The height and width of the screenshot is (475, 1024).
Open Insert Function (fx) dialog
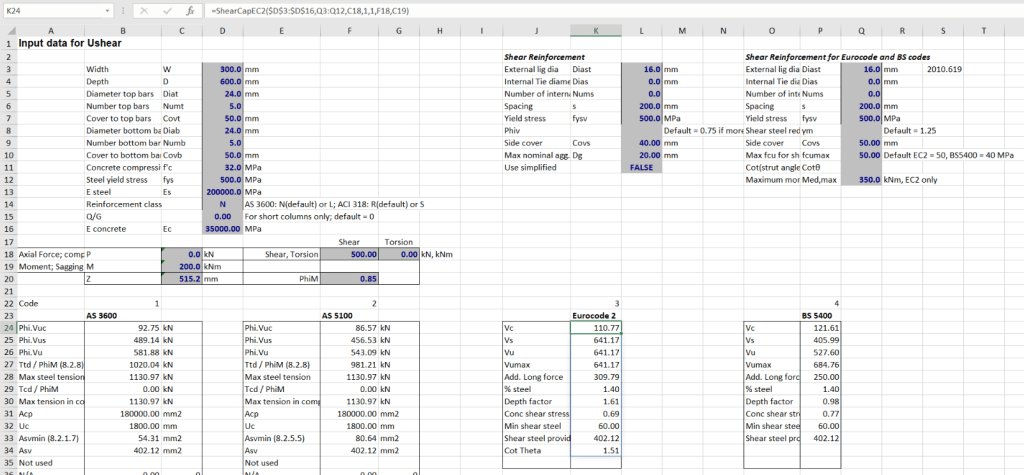click(189, 10)
